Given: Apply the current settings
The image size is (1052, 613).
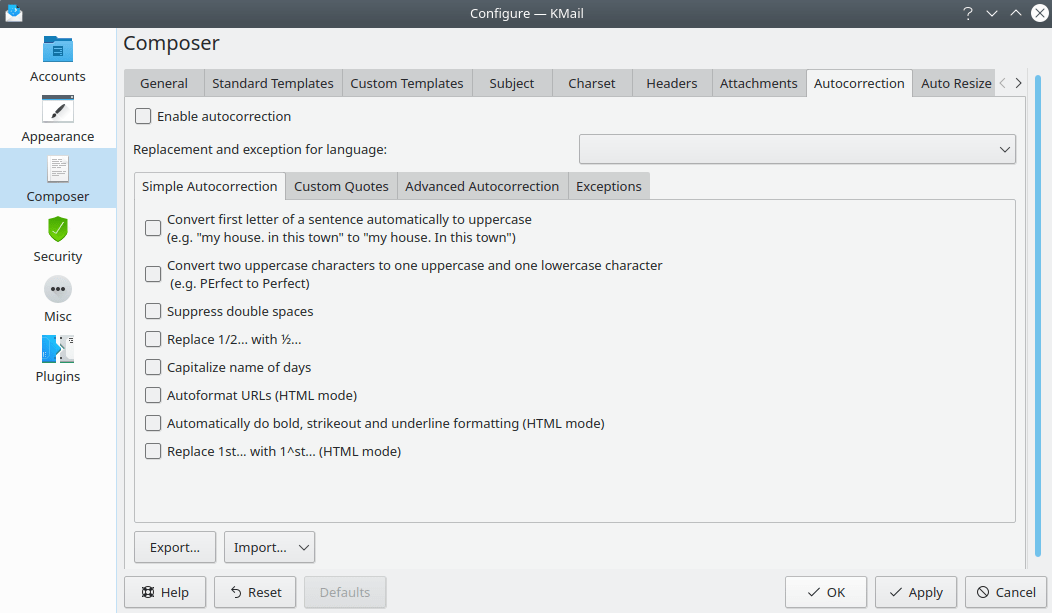Looking at the screenshot, I should point(915,592).
